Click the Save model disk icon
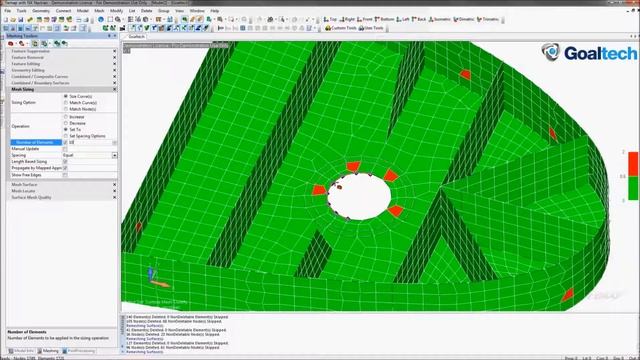This screenshot has height=360, width=640. pyautogui.click(x=20, y=20)
